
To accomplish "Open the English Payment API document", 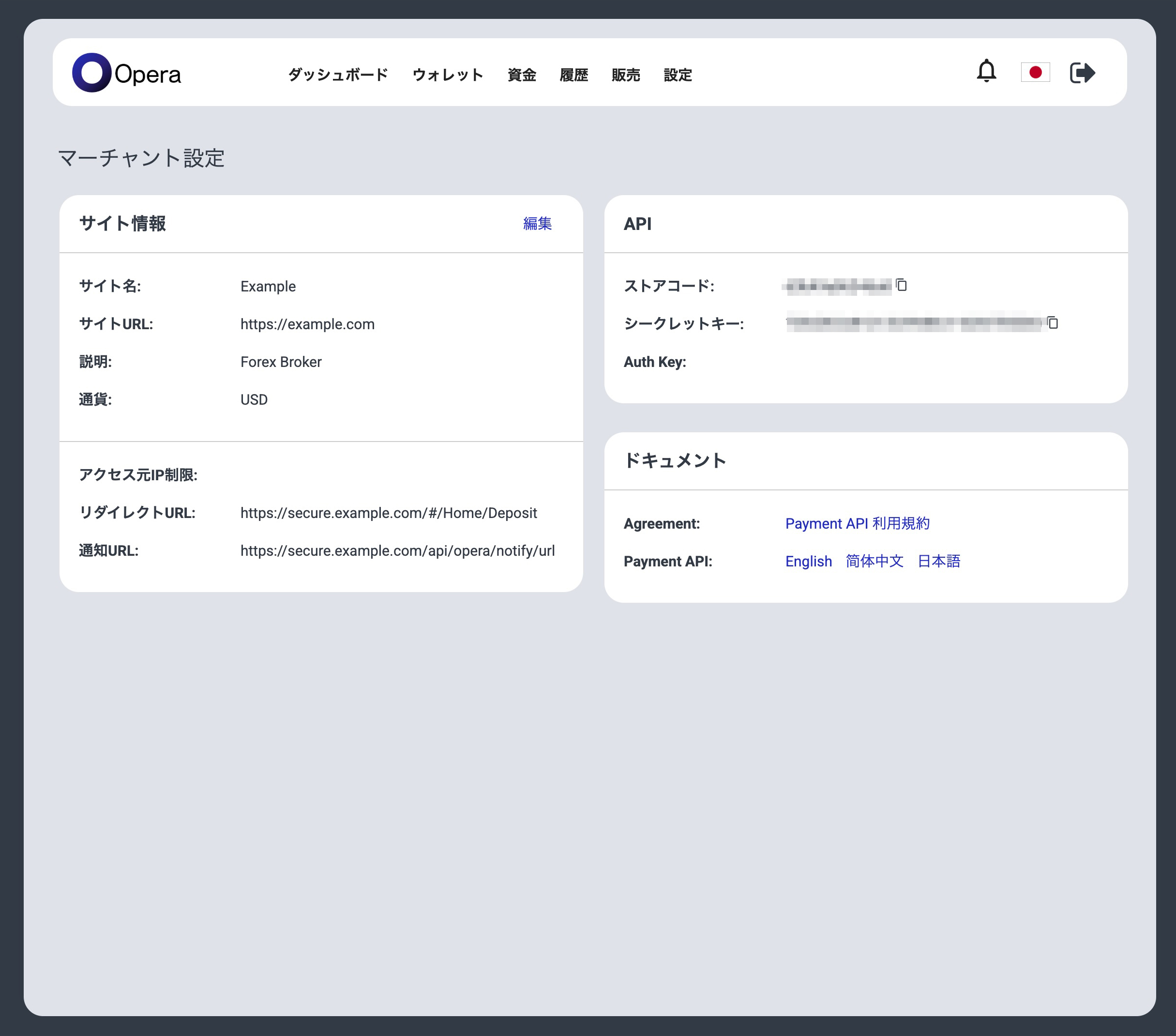I will [x=808, y=561].
